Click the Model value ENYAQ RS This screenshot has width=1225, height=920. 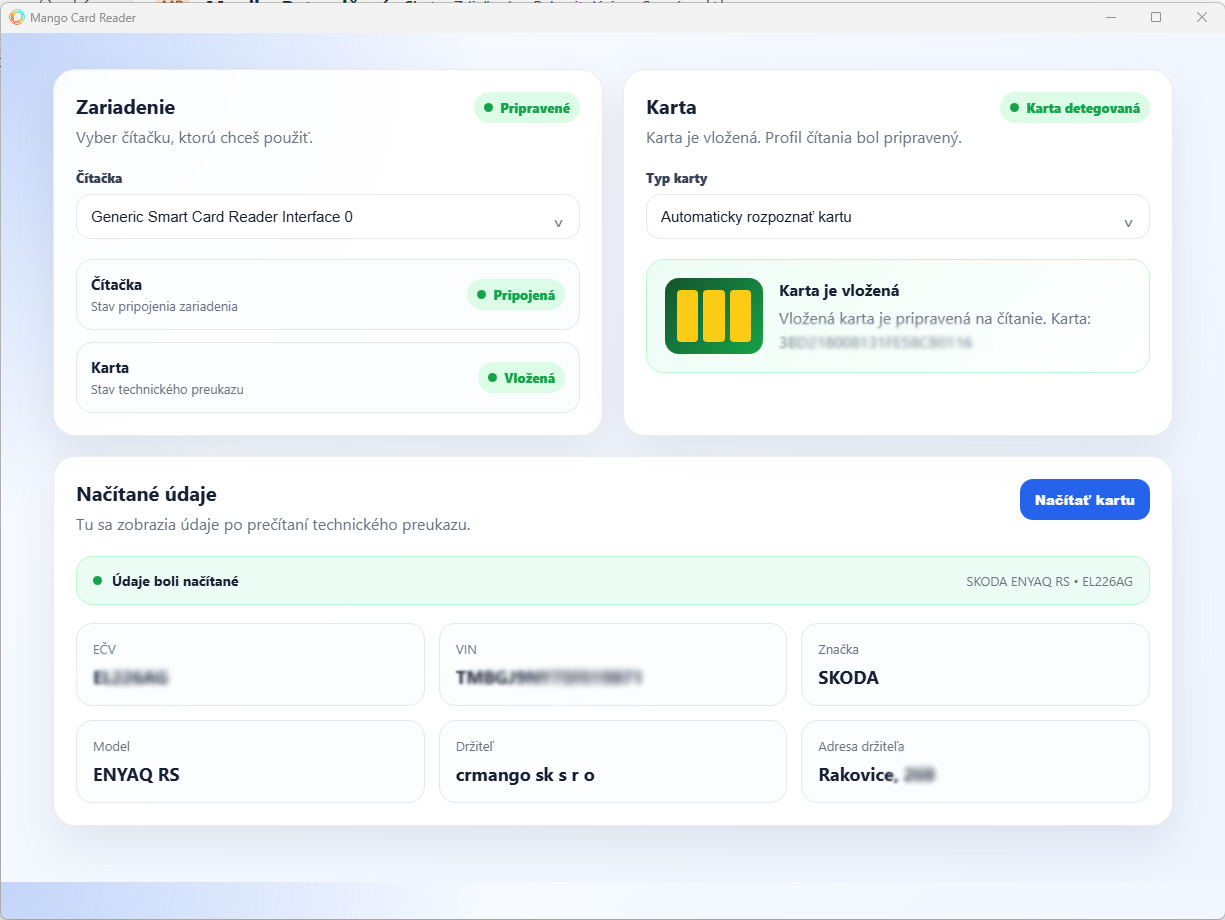tap(136, 775)
